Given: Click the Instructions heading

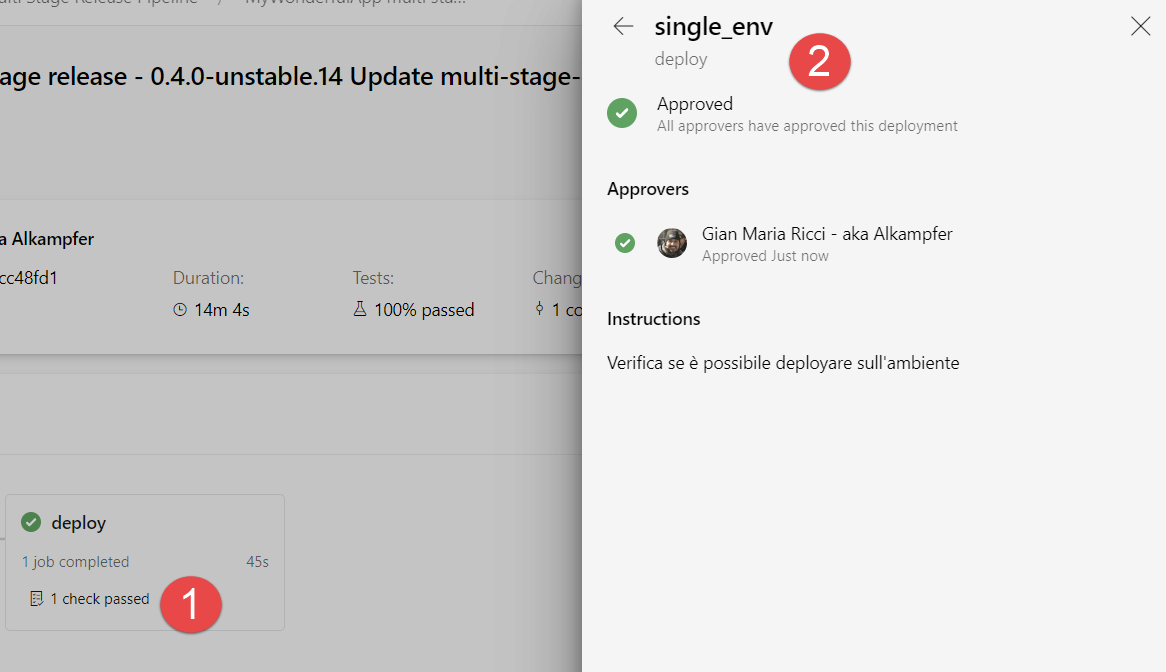Looking at the screenshot, I should pyautogui.click(x=654, y=319).
